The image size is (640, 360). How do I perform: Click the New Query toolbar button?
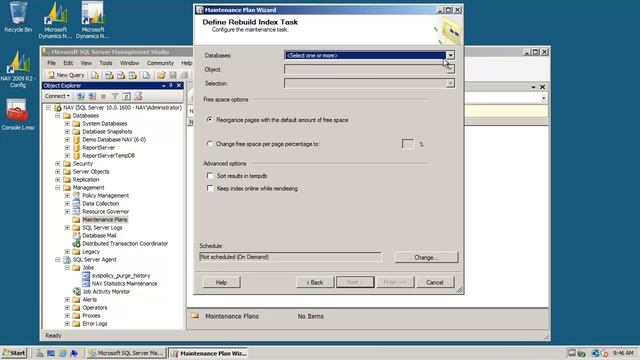click(x=66, y=75)
